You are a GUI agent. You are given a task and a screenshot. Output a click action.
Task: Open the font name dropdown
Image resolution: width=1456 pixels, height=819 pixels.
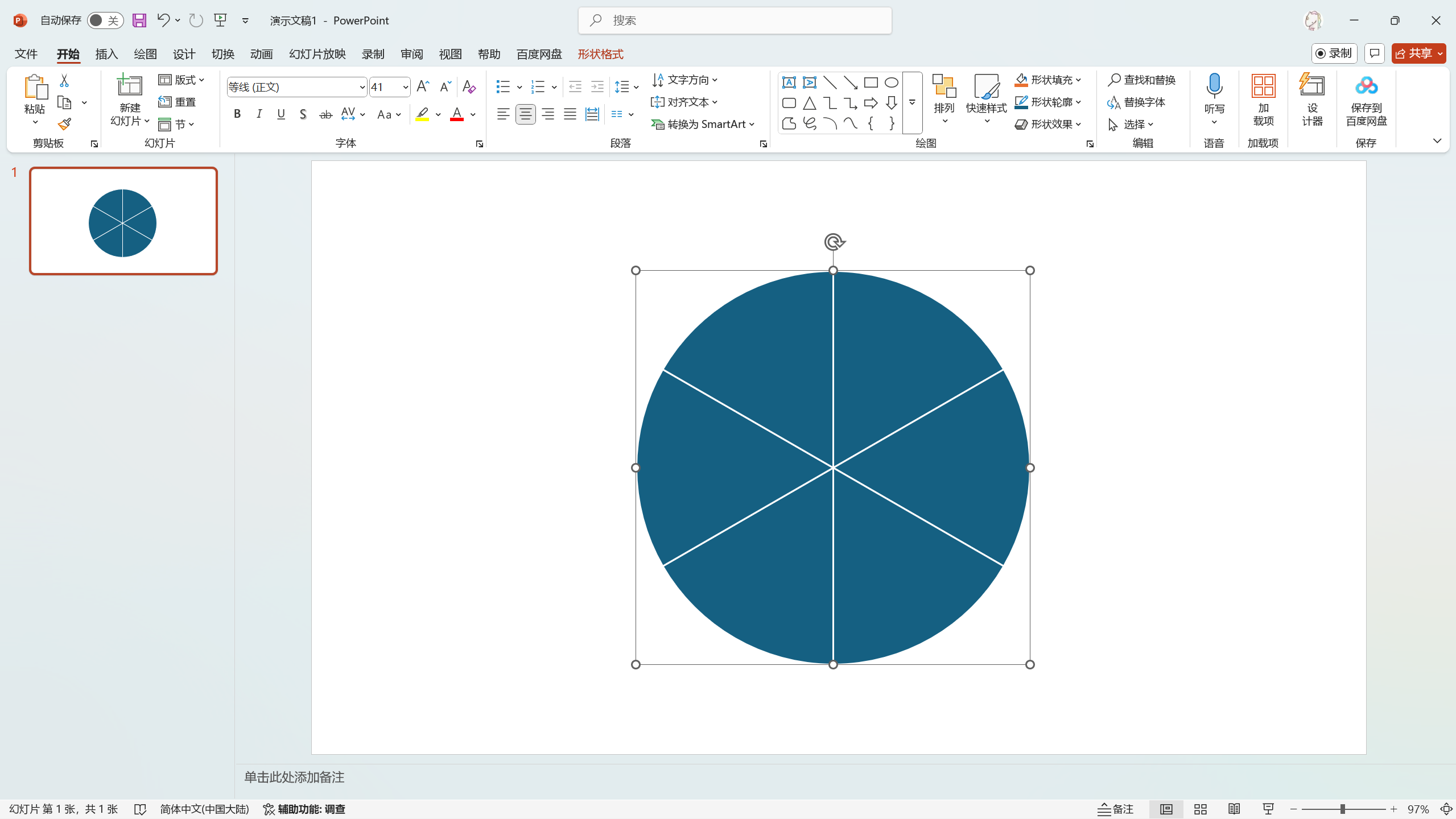pos(362,87)
